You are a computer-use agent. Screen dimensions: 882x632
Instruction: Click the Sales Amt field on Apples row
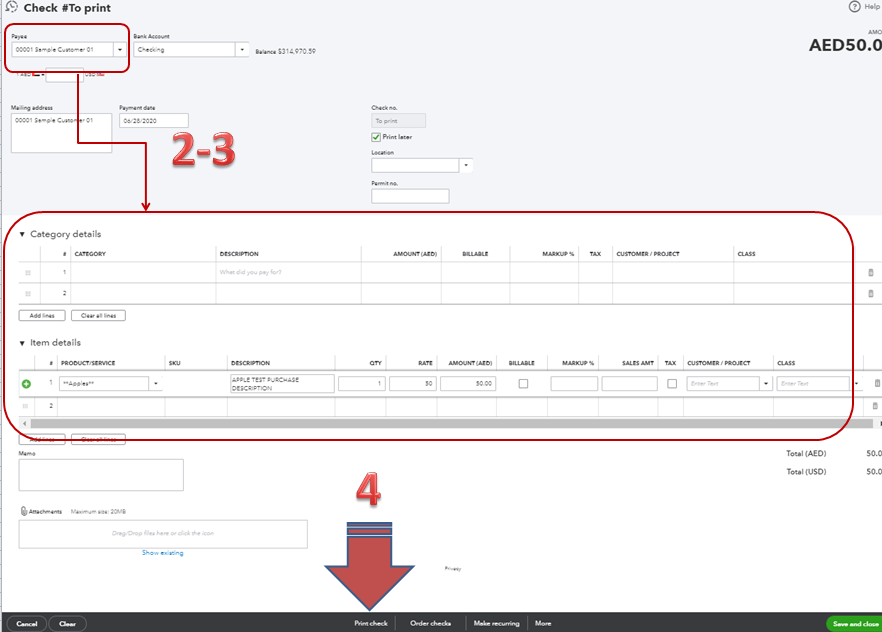click(629, 383)
